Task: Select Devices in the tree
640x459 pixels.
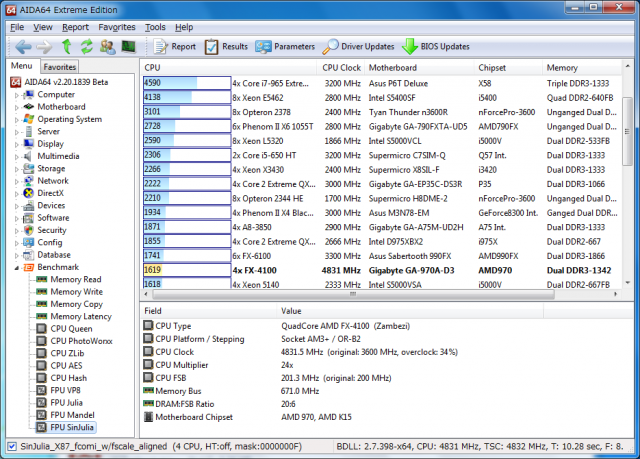Action: (x=51, y=205)
